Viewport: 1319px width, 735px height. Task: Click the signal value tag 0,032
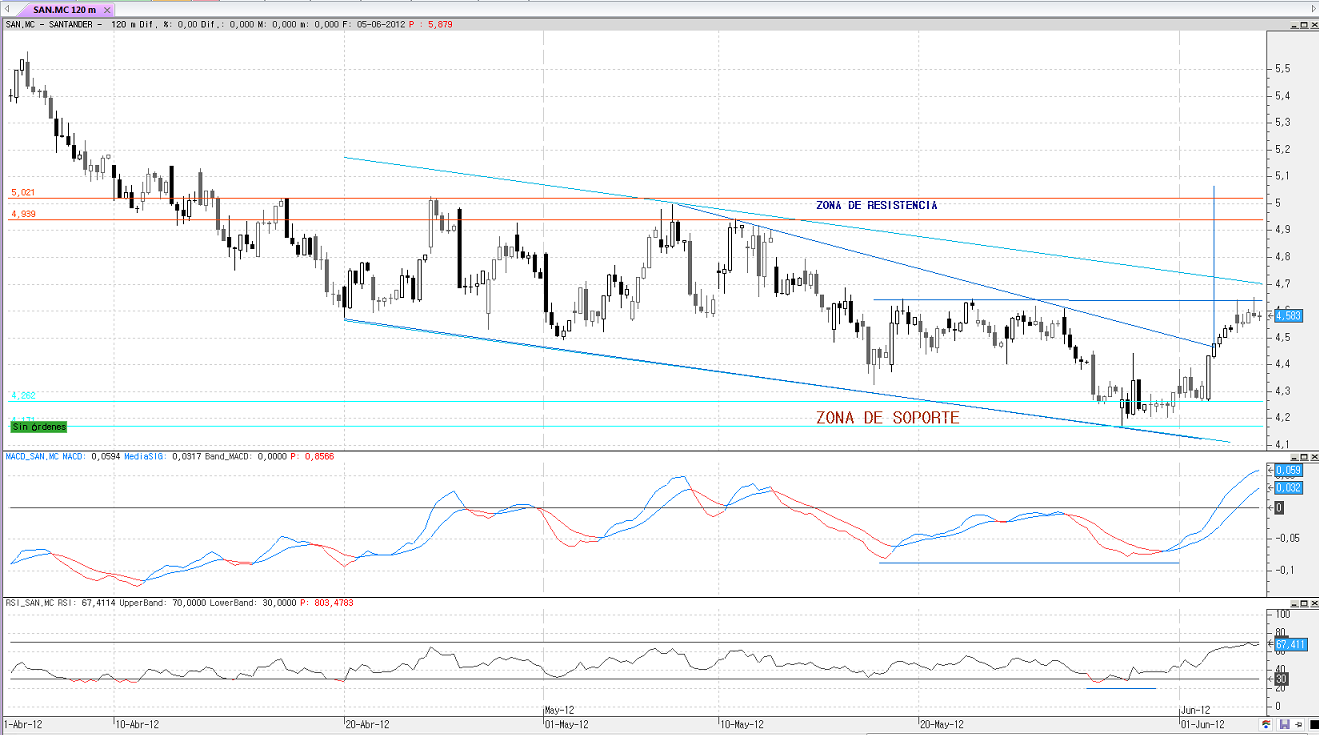click(1288, 487)
